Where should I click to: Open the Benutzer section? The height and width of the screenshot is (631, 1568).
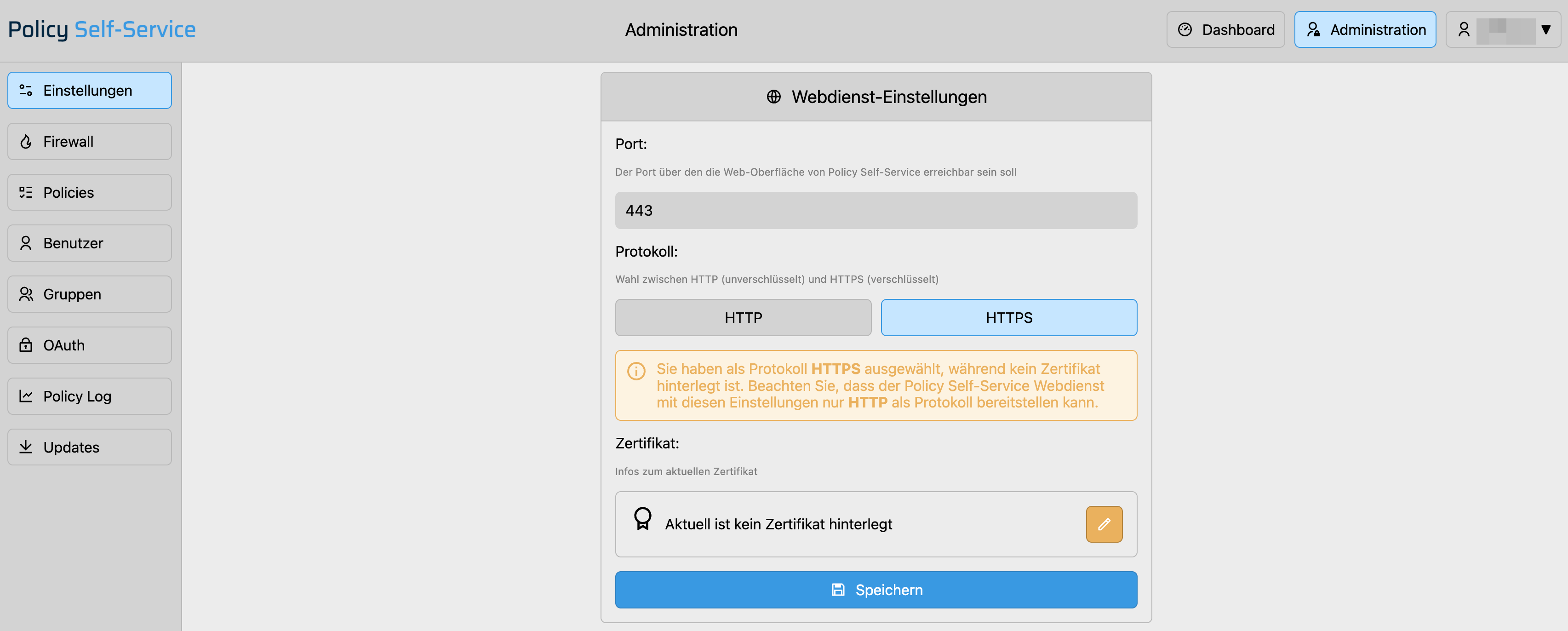(90, 243)
